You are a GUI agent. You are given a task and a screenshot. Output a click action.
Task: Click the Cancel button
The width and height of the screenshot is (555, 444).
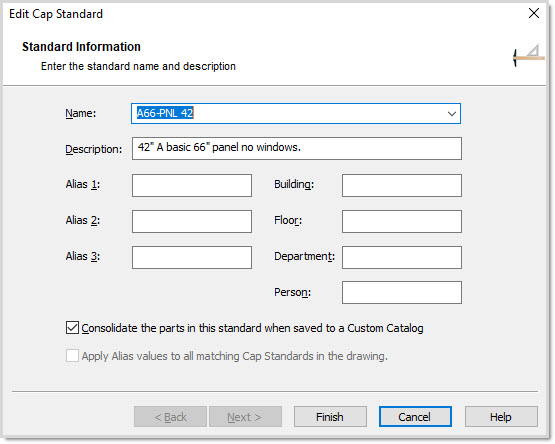click(415, 417)
